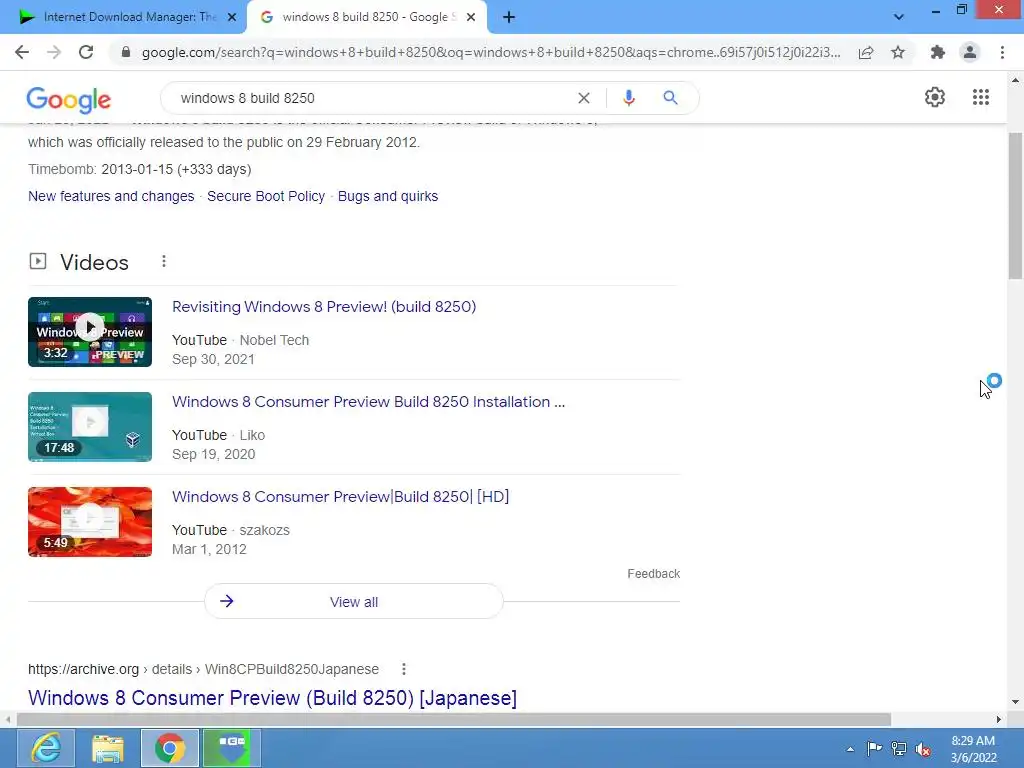Click vertical scrollbar down arrow
This screenshot has width=1024, height=768.
[1015, 702]
